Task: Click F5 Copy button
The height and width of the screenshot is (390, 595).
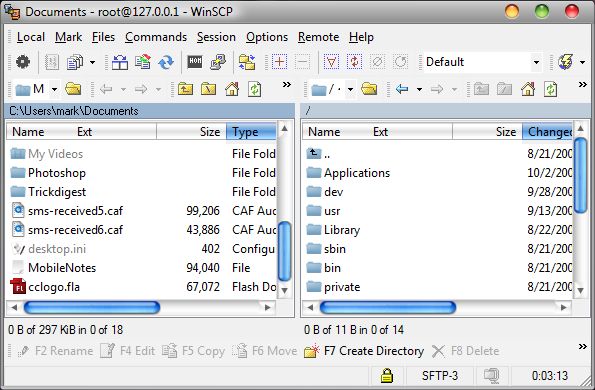Action: pos(194,351)
